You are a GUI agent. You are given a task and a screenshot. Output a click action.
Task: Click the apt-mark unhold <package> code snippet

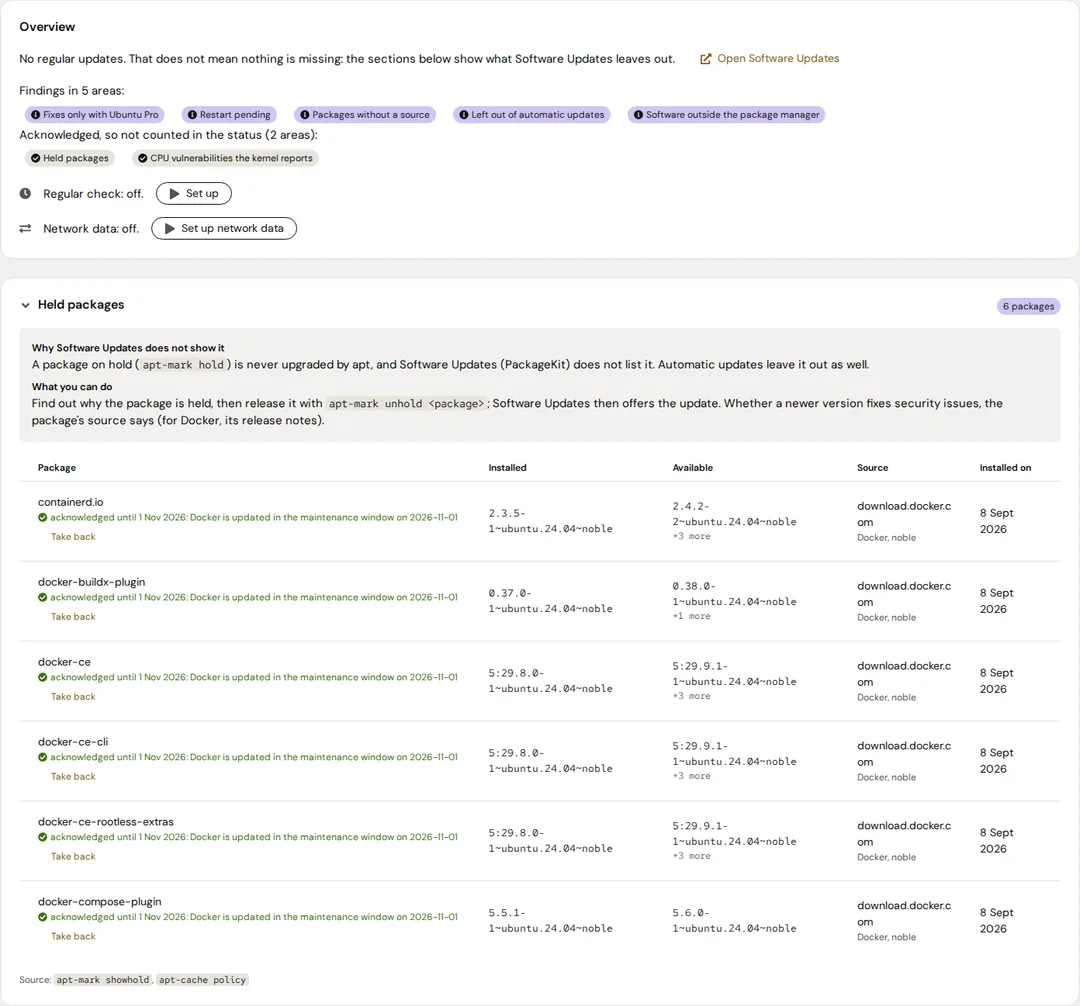pyautogui.click(x=406, y=404)
